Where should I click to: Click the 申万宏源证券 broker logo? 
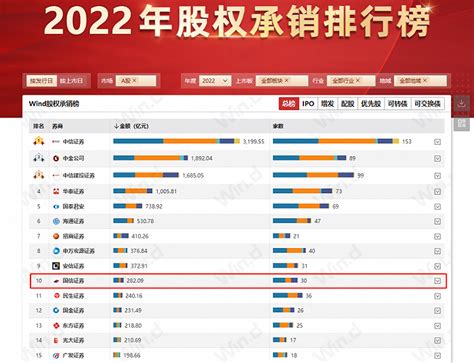(56, 251)
